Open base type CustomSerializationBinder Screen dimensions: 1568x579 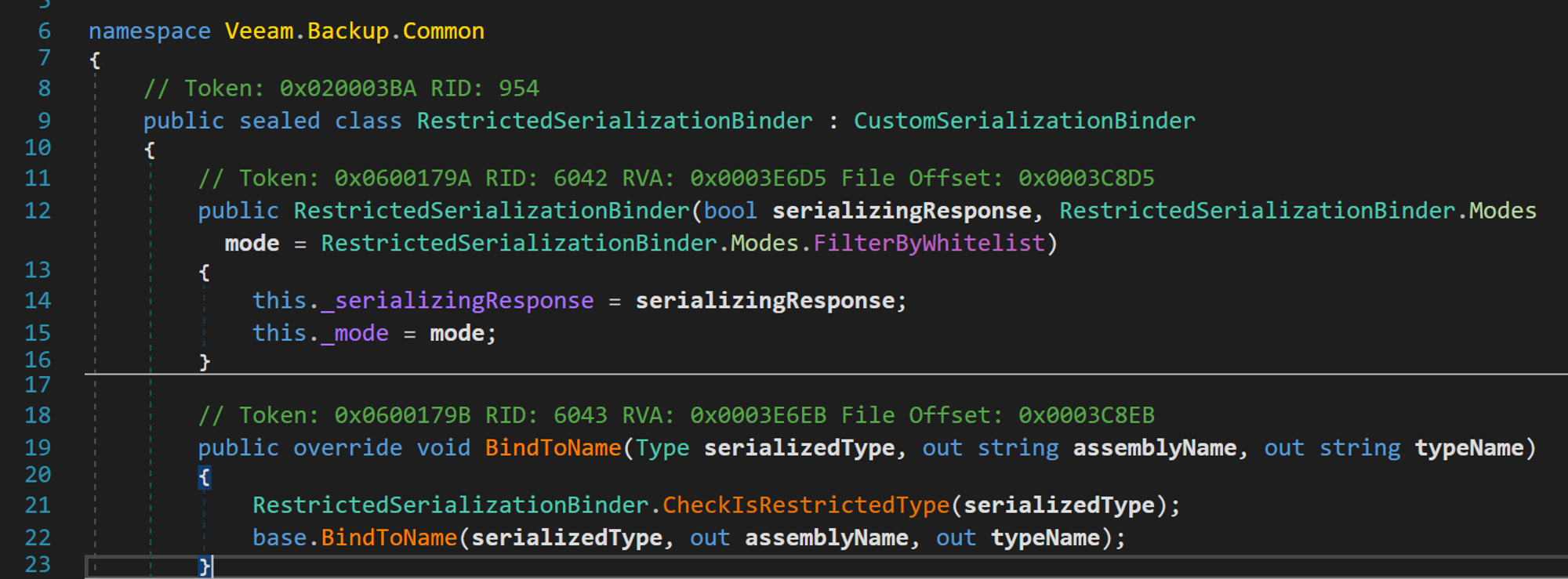pyautogui.click(x=1024, y=121)
